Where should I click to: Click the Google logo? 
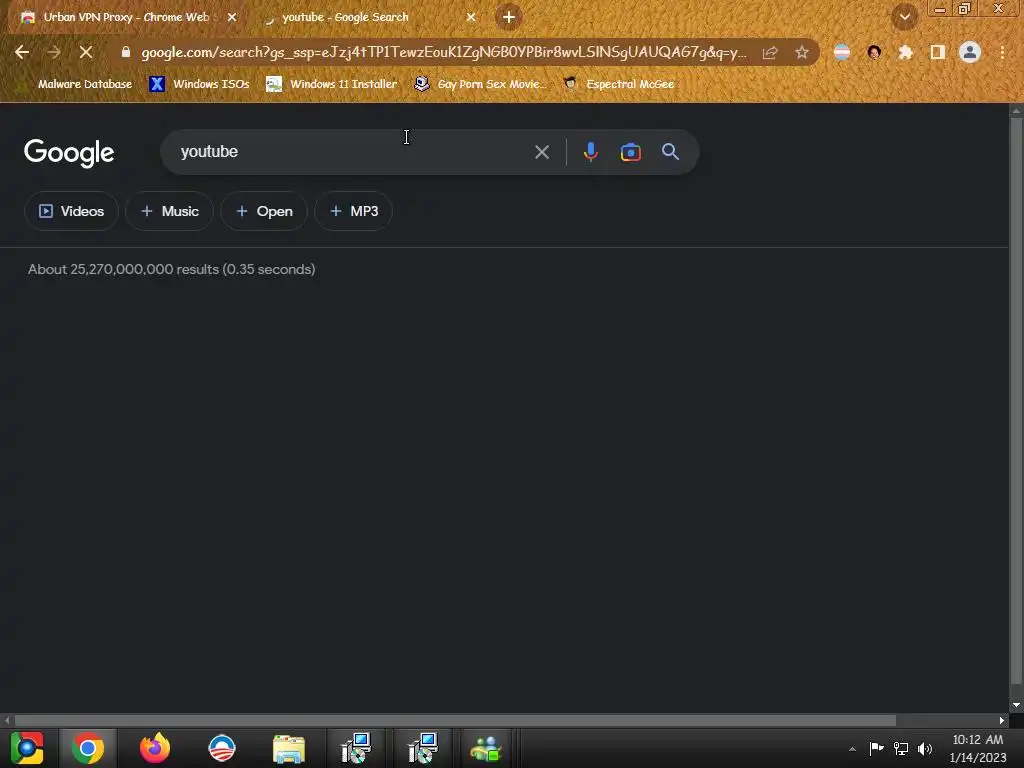point(69,153)
